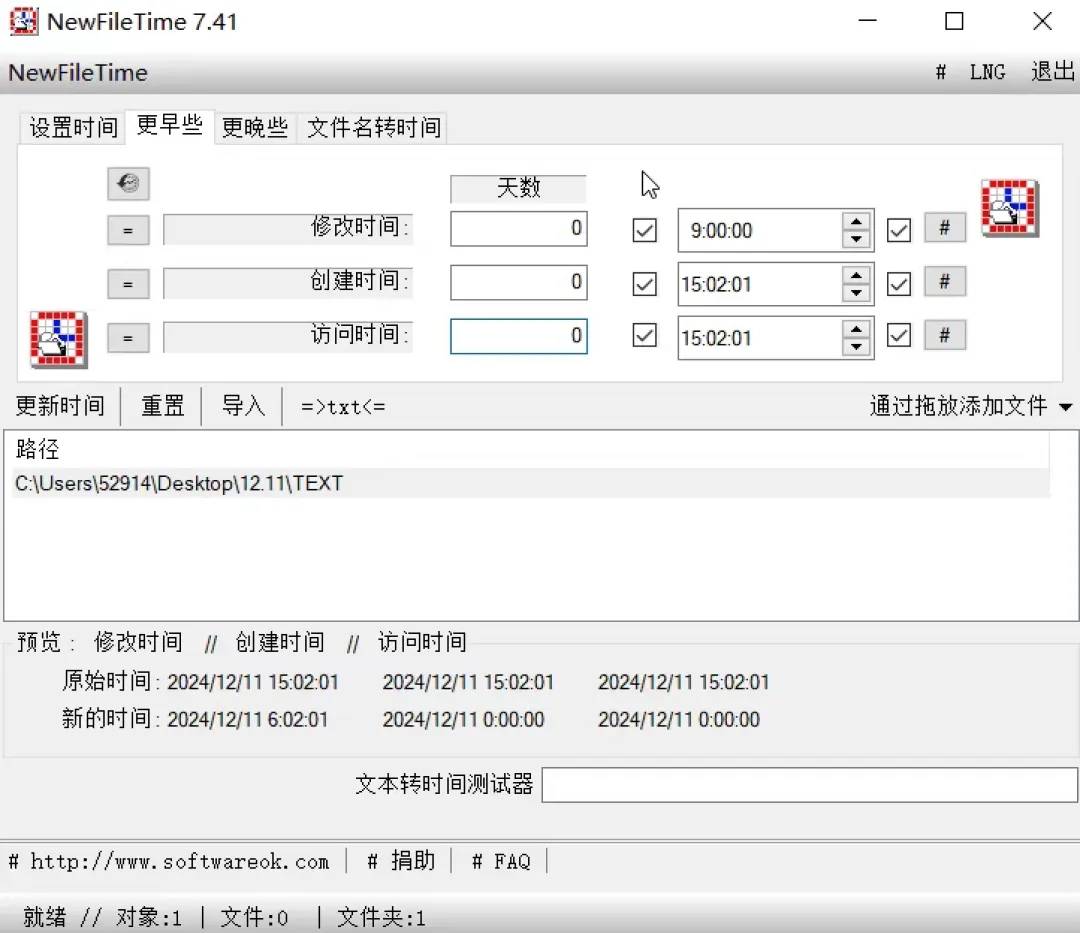
Task: Increase the 创建时间 time with up arrow
Action: coord(856,275)
